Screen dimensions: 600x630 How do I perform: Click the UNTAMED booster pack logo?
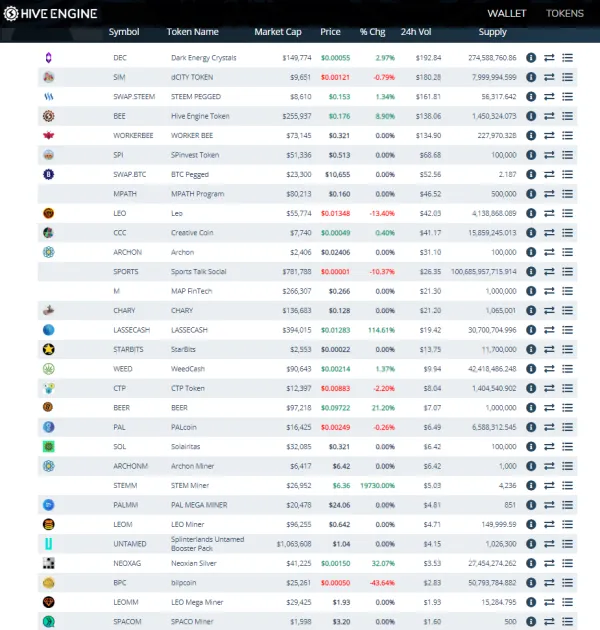coord(49,544)
